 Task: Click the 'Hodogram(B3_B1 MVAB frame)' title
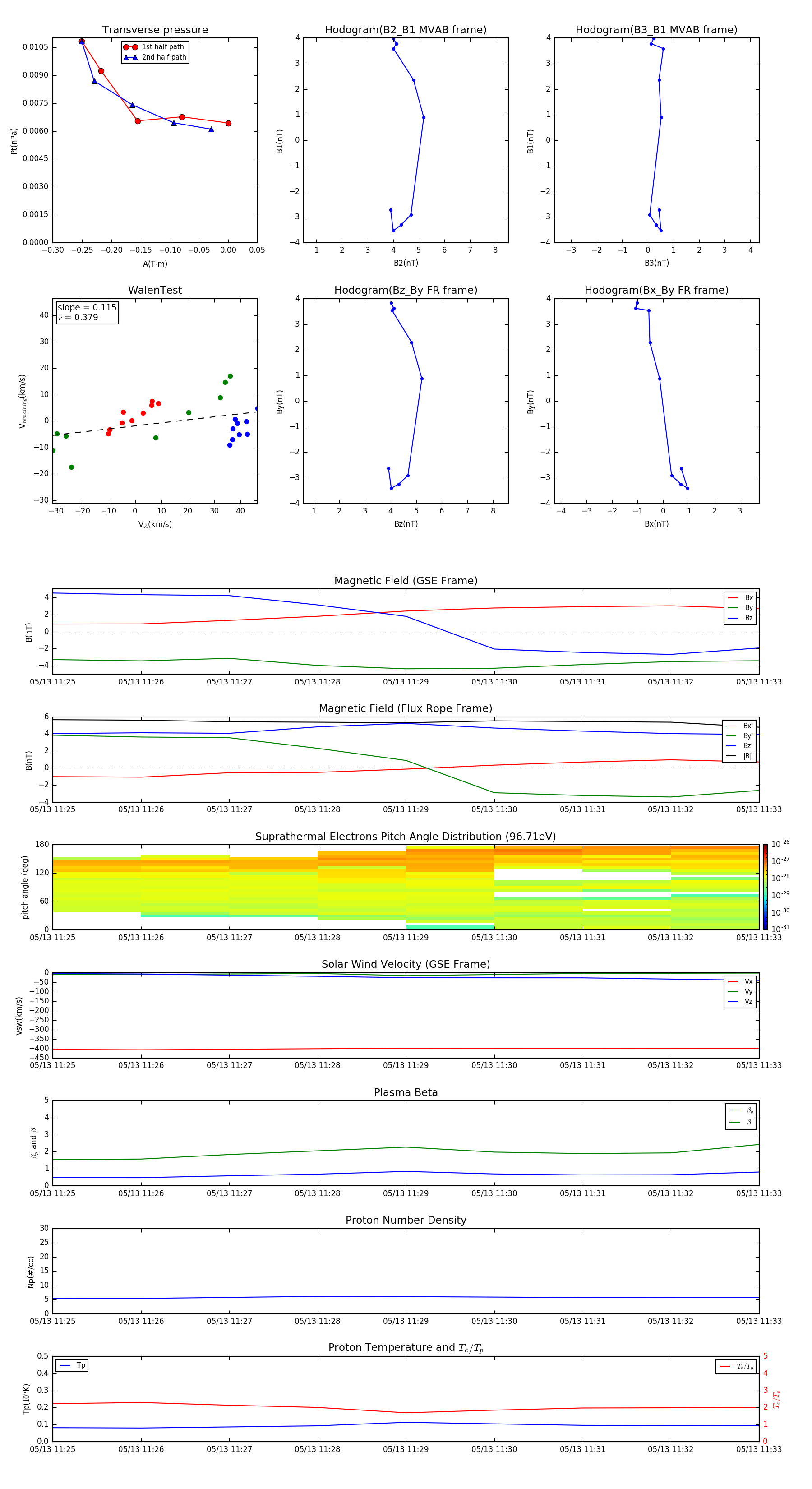[x=656, y=29]
